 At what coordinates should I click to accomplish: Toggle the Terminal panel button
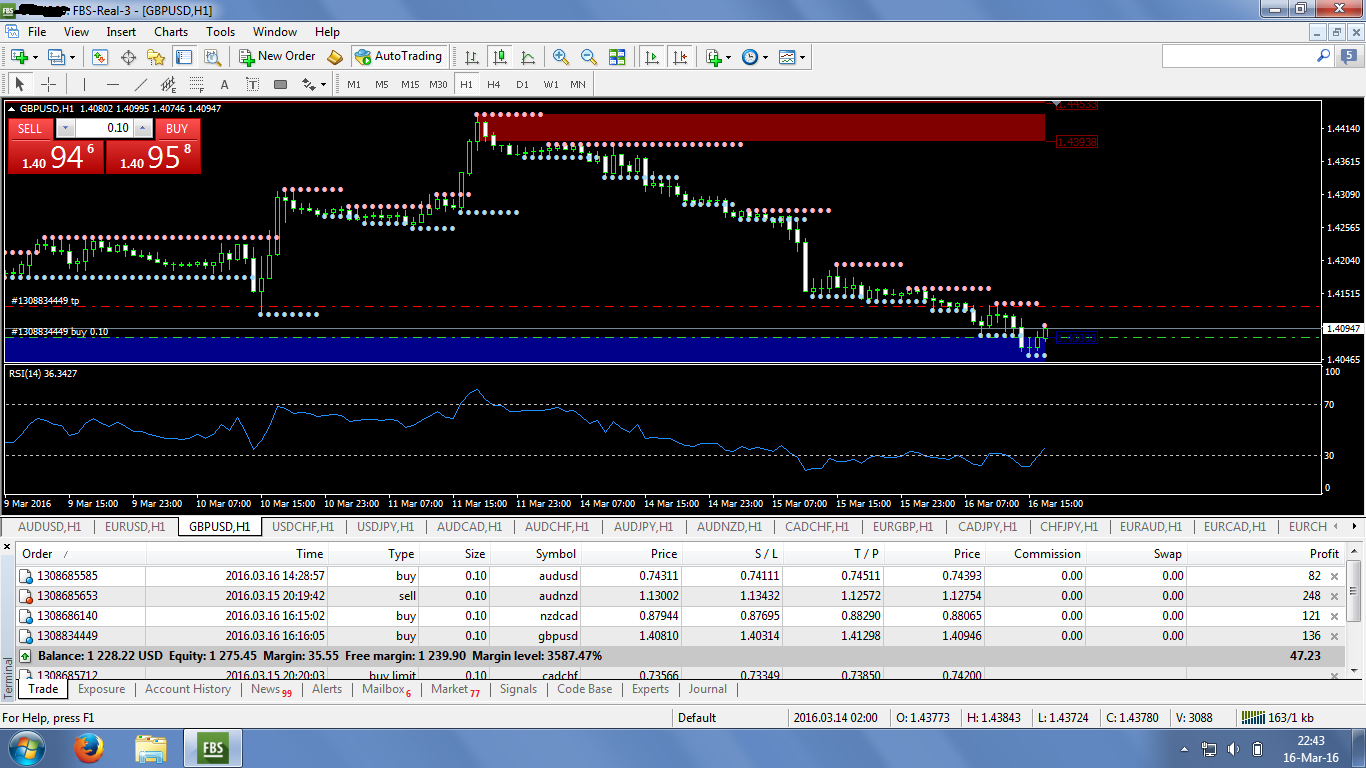tap(184, 57)
